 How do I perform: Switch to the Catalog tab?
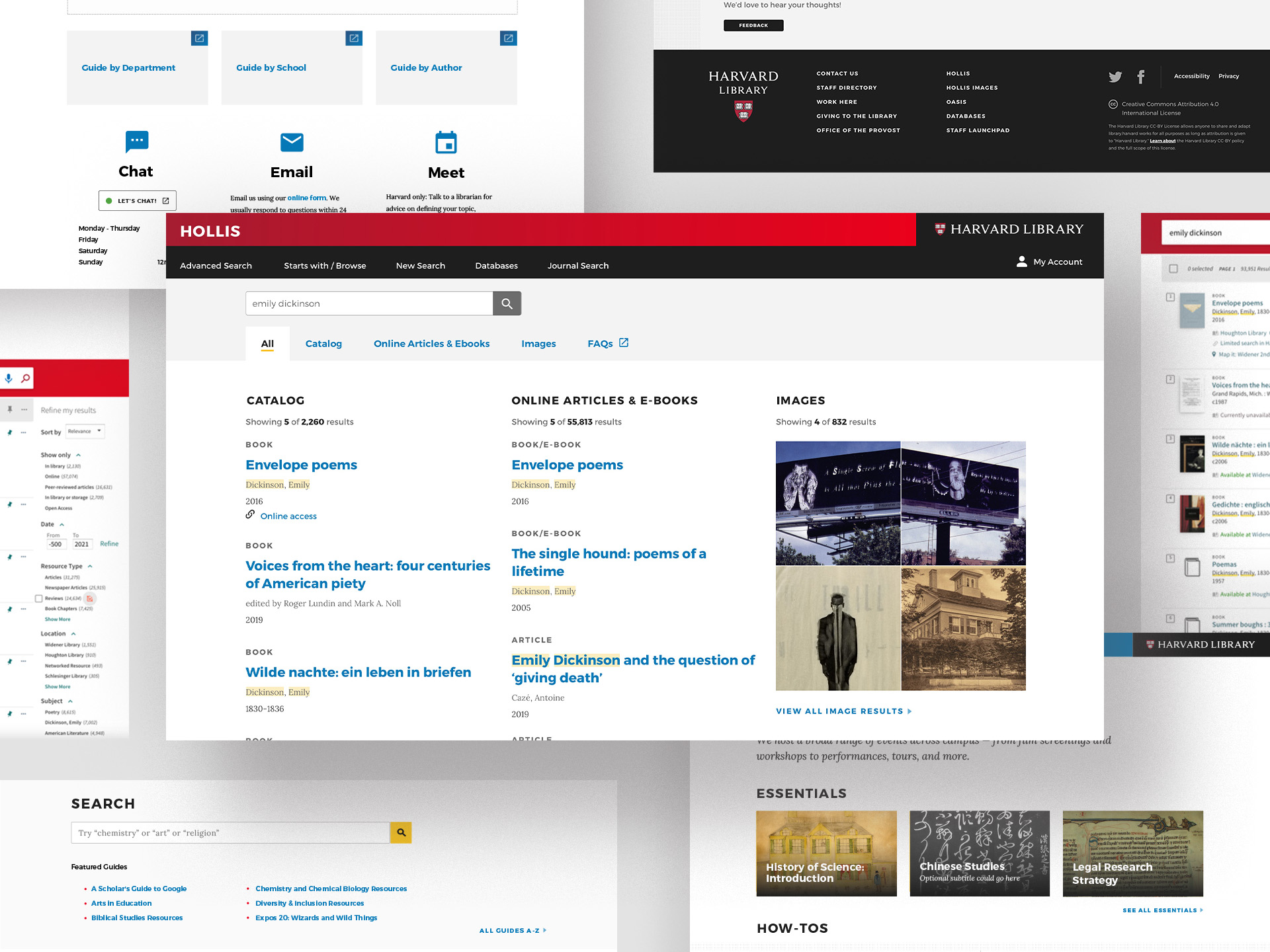point(323,344)
